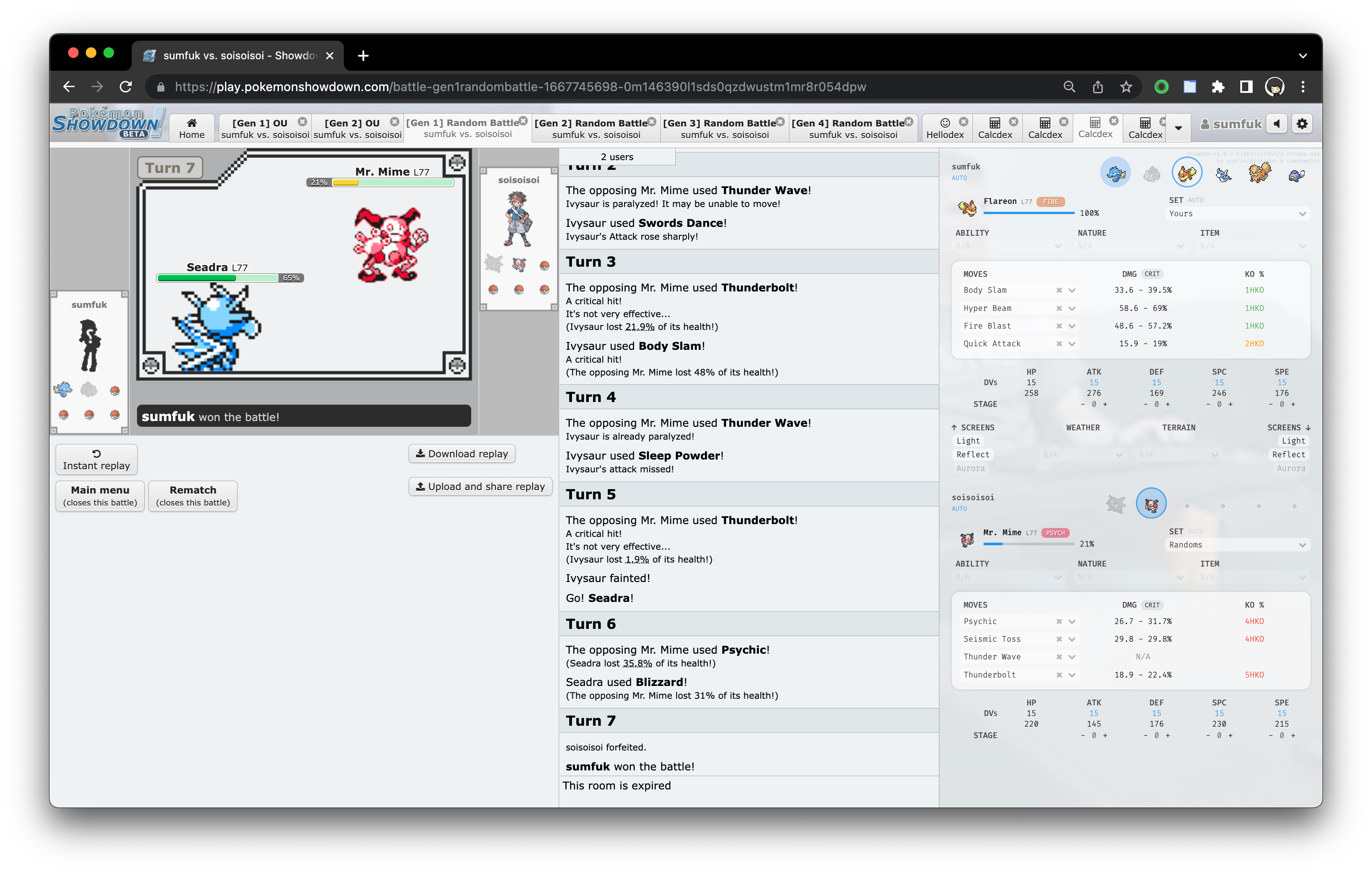Click Mr. Mime's 21% HP bar in the calc
The image size is (1372, 873).
(x=1029, y=544)
